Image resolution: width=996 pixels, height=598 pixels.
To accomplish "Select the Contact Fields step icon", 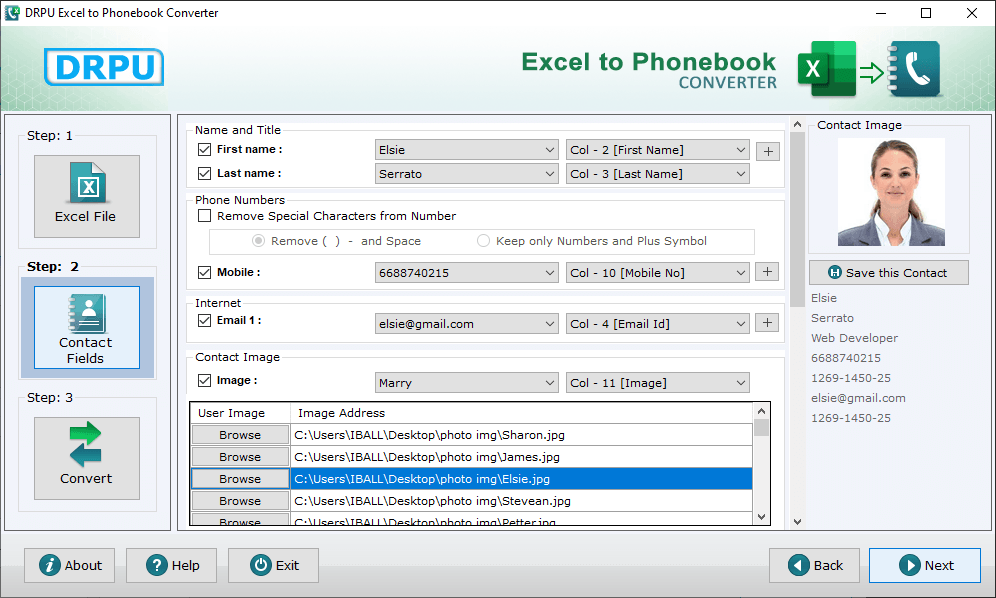I will pyautogui.click(x=87, y=327).
